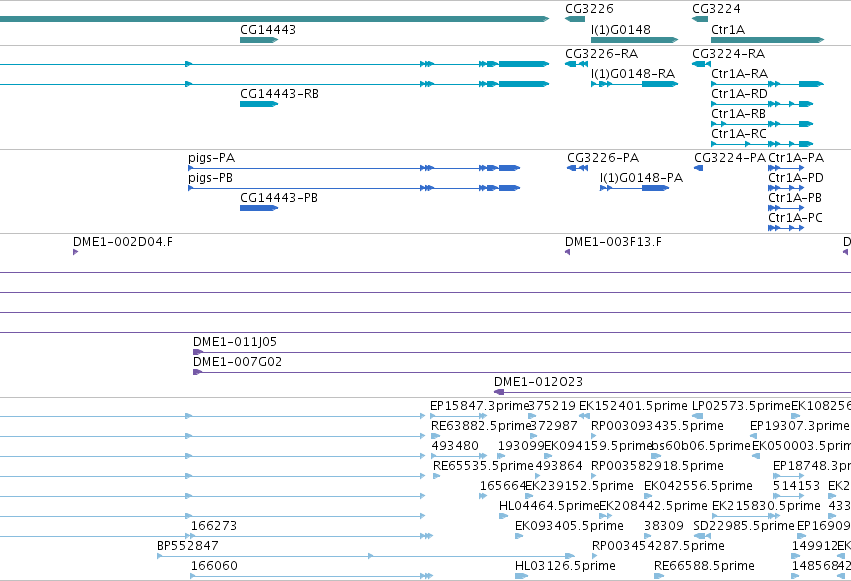Click the CG3226-PA protein label
Image resolution: width=851 pixels, height=581 pixels.
[x=603, y=158]
